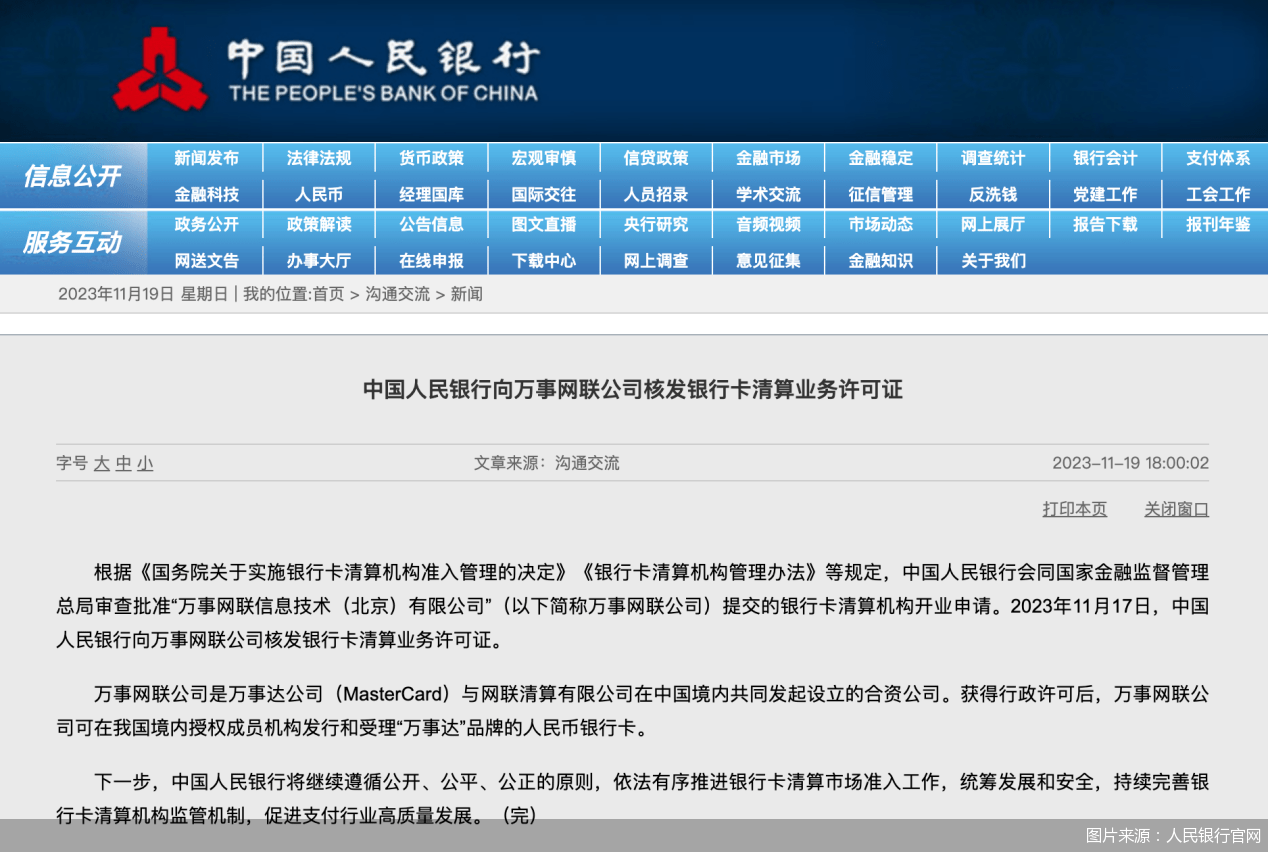This screenshot has width=1268, height=852.
Task: Go to 关于我们 page
Action: pos(992,261)
